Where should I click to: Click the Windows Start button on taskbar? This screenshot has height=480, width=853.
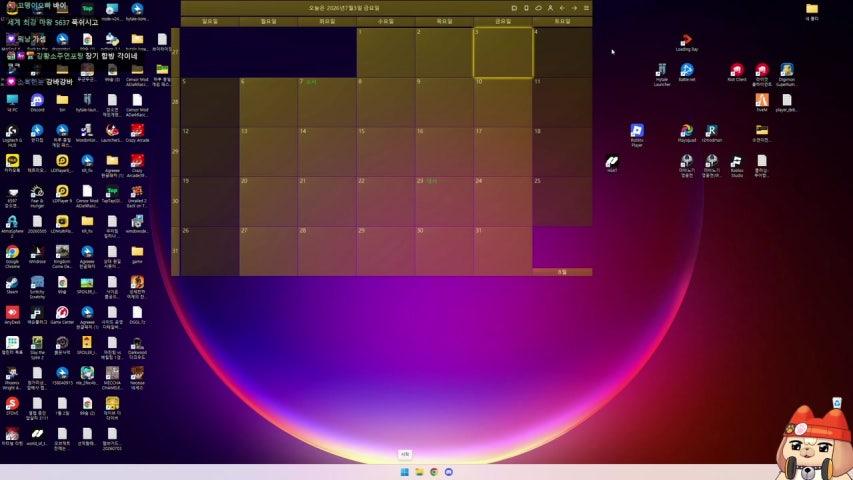click(404, 472)
